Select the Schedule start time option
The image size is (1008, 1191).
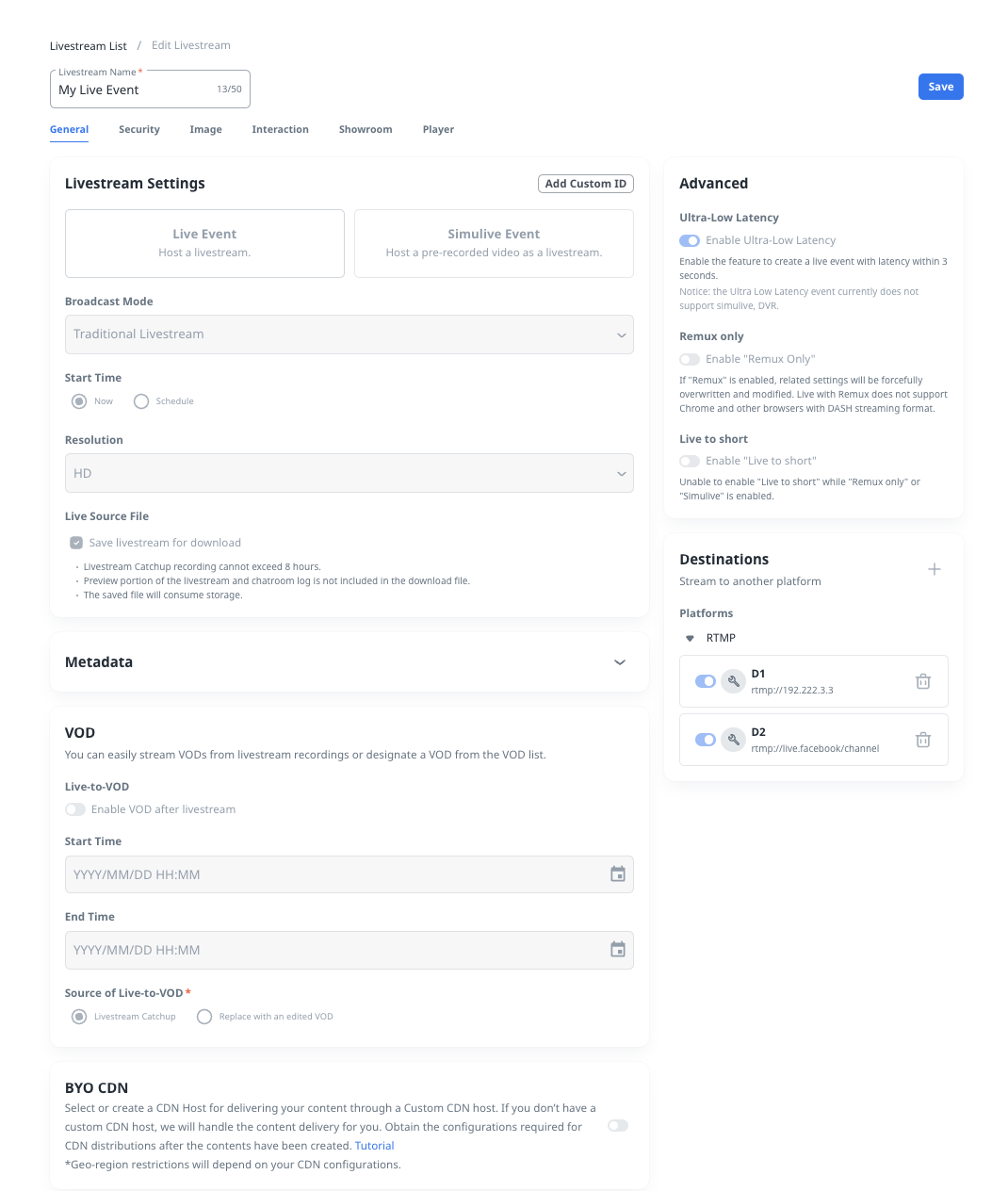(x=141, y=401)
